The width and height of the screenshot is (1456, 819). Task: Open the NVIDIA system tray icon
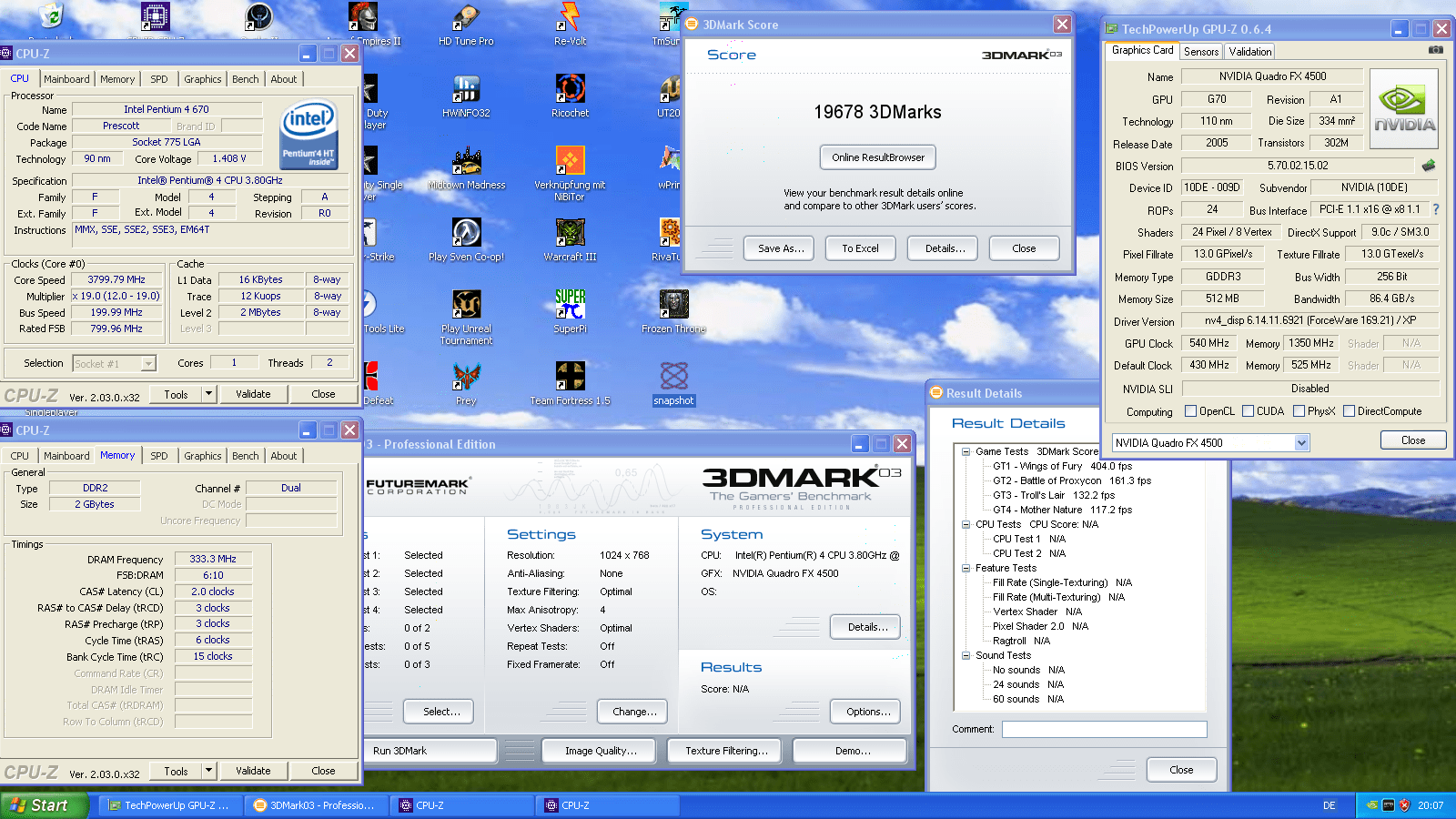1373,805
